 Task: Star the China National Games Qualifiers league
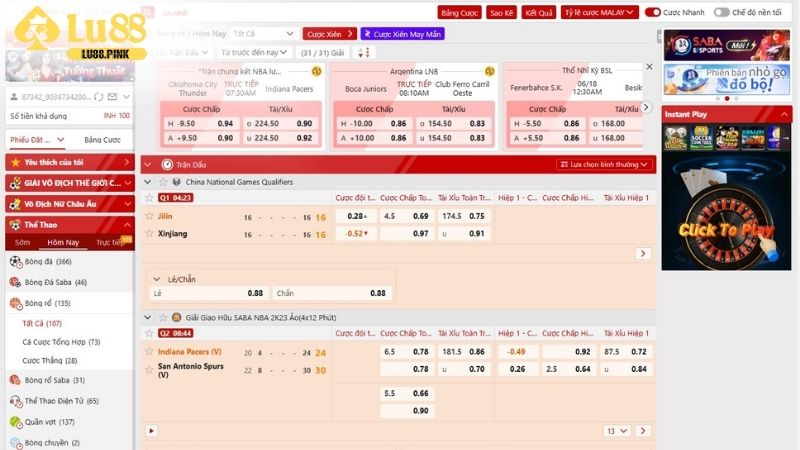[x=163, y=182]
